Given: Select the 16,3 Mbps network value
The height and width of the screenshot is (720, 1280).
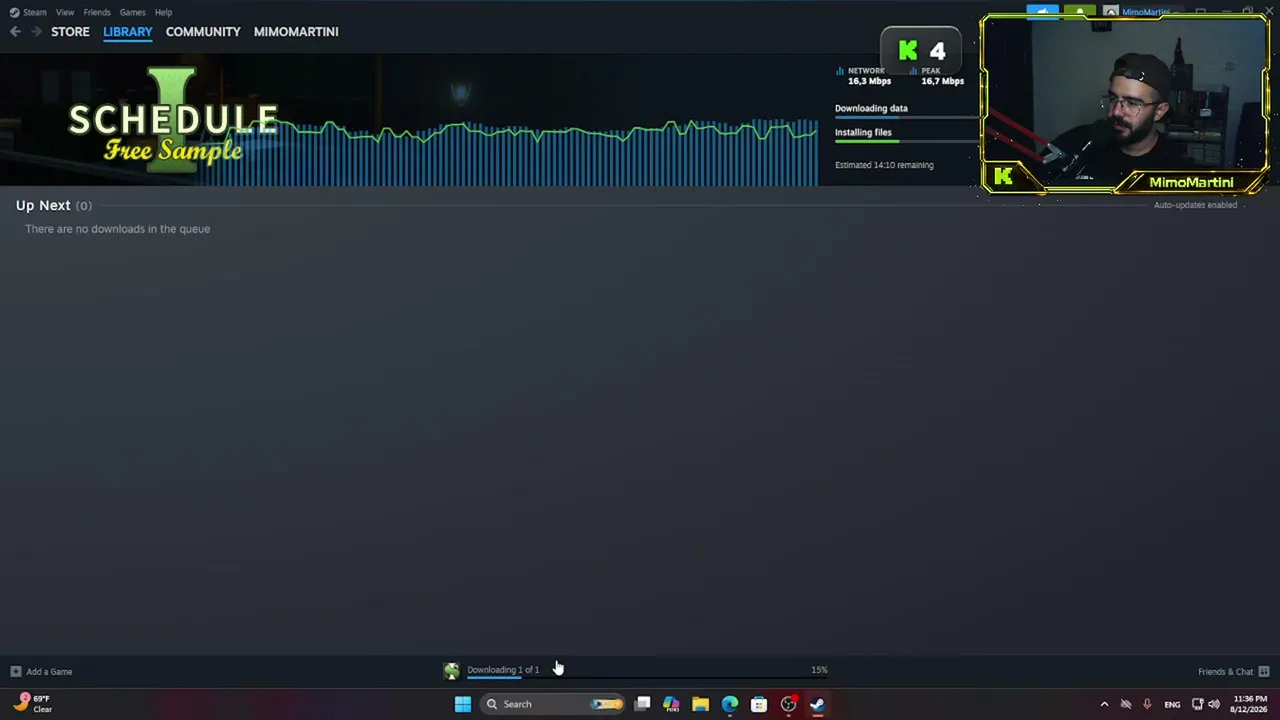Looking at the screenshot, I should pos(869,81).
